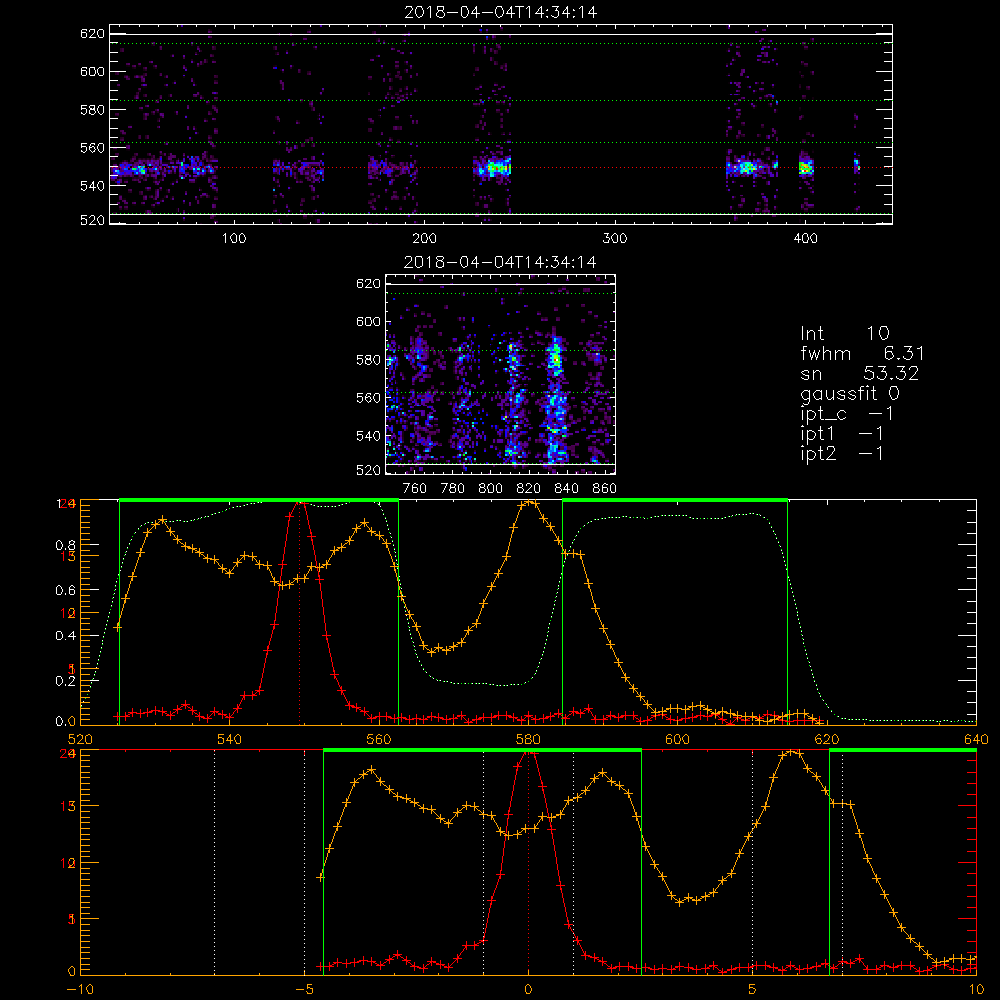Click orange curve peak near 6 in bottom plot
The width and height of the screenshot is (1000, 1000).
pos(791,753)
